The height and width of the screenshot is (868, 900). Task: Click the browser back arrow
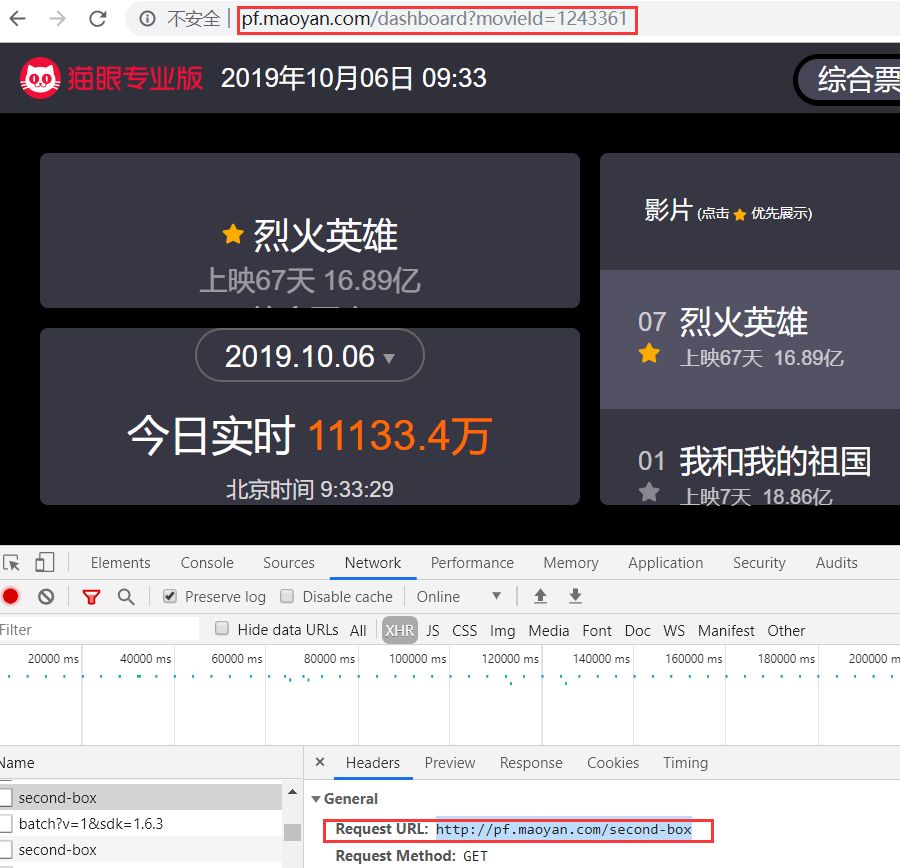(18, 19)
